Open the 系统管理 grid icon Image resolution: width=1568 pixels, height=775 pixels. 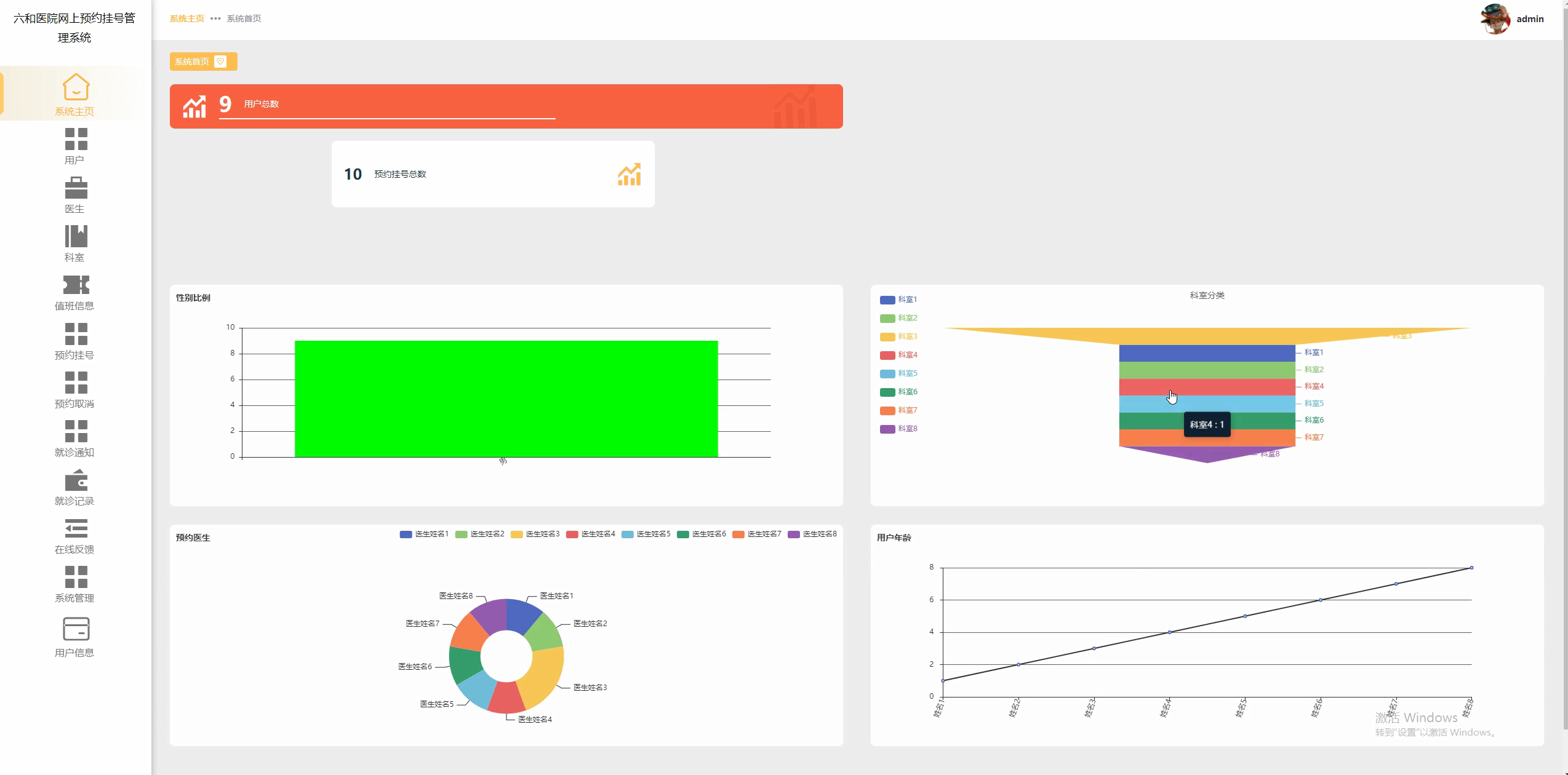[x=76, y=577]
